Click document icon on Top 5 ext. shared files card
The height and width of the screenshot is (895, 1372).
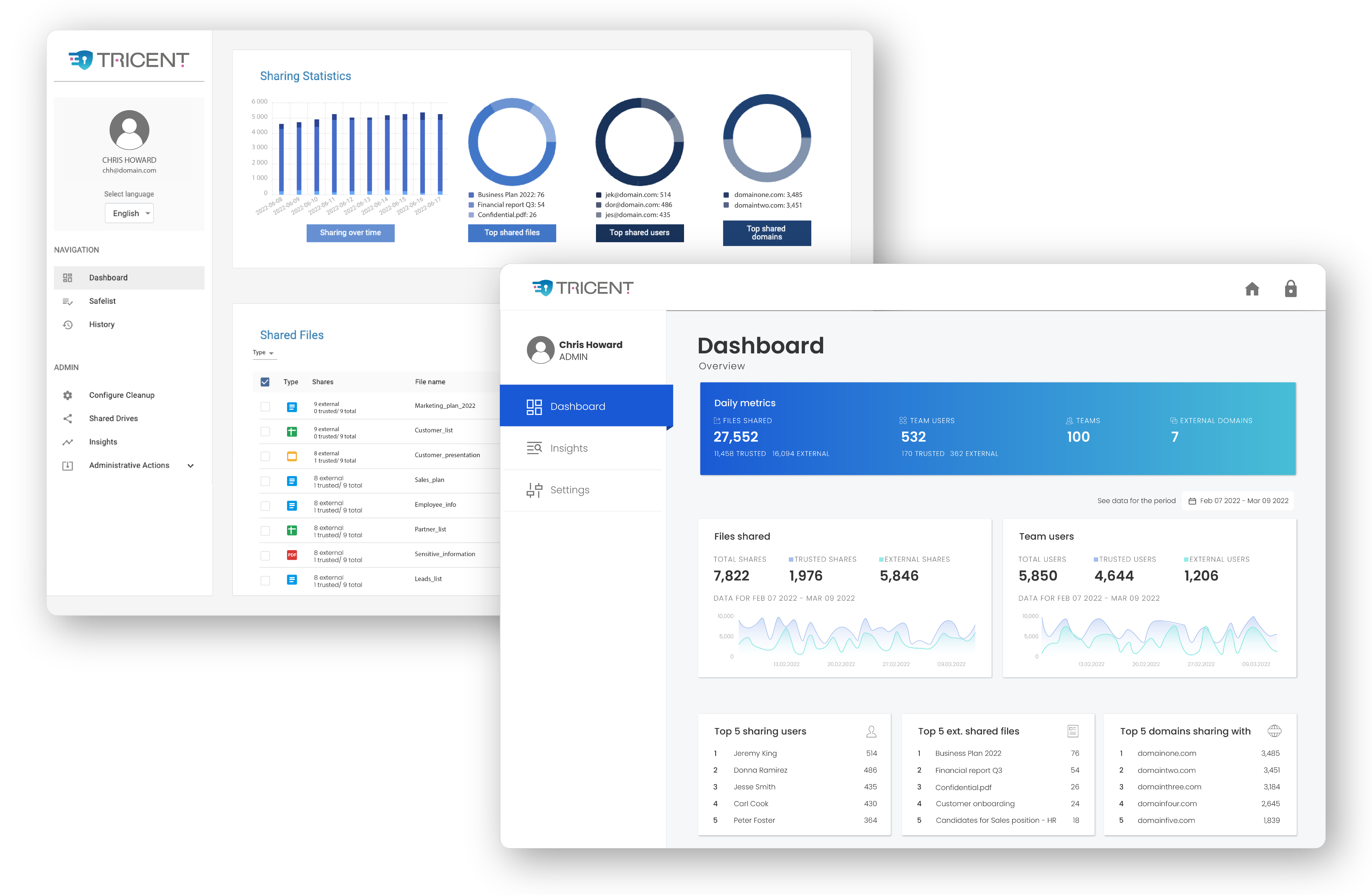(x=1072, y=731)
